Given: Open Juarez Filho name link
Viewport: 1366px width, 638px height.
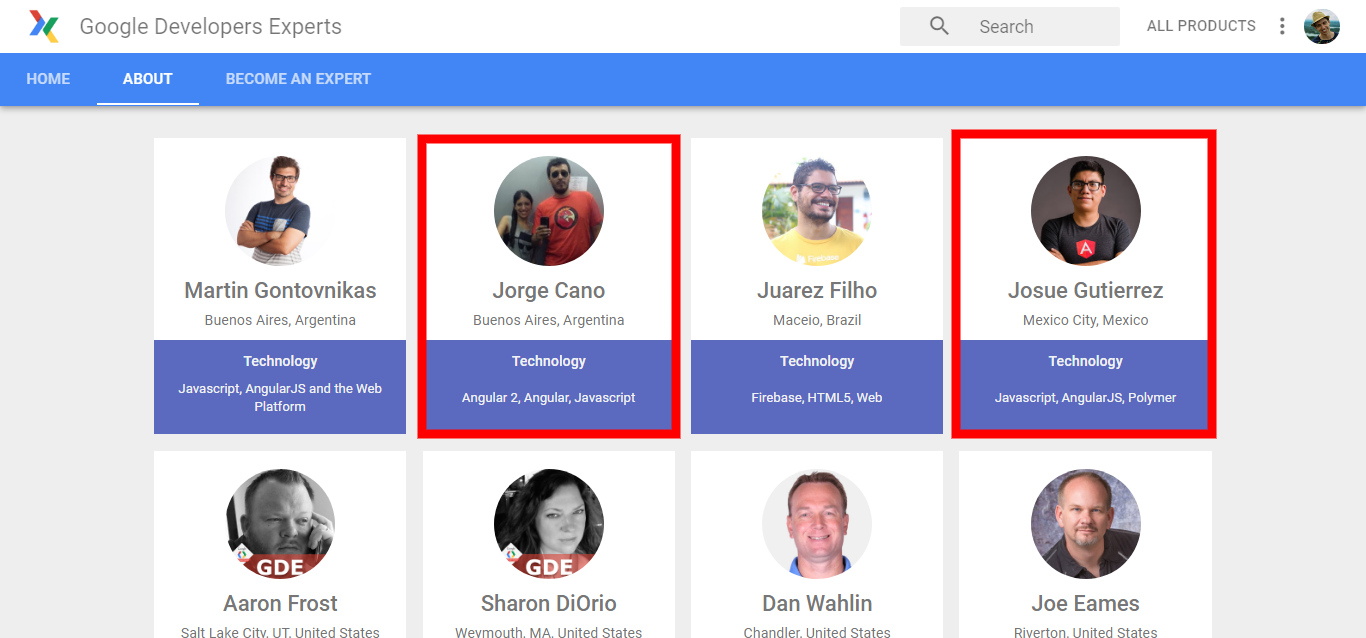Looking at the screenshot, I should pos(817,291).
